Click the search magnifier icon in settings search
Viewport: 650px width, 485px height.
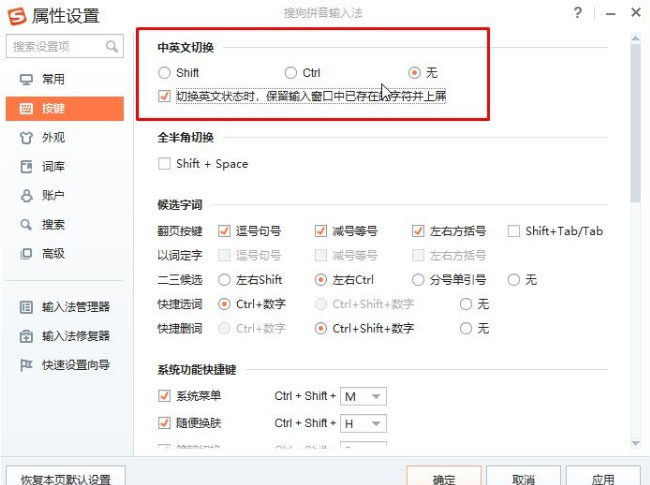pos(112,46)
